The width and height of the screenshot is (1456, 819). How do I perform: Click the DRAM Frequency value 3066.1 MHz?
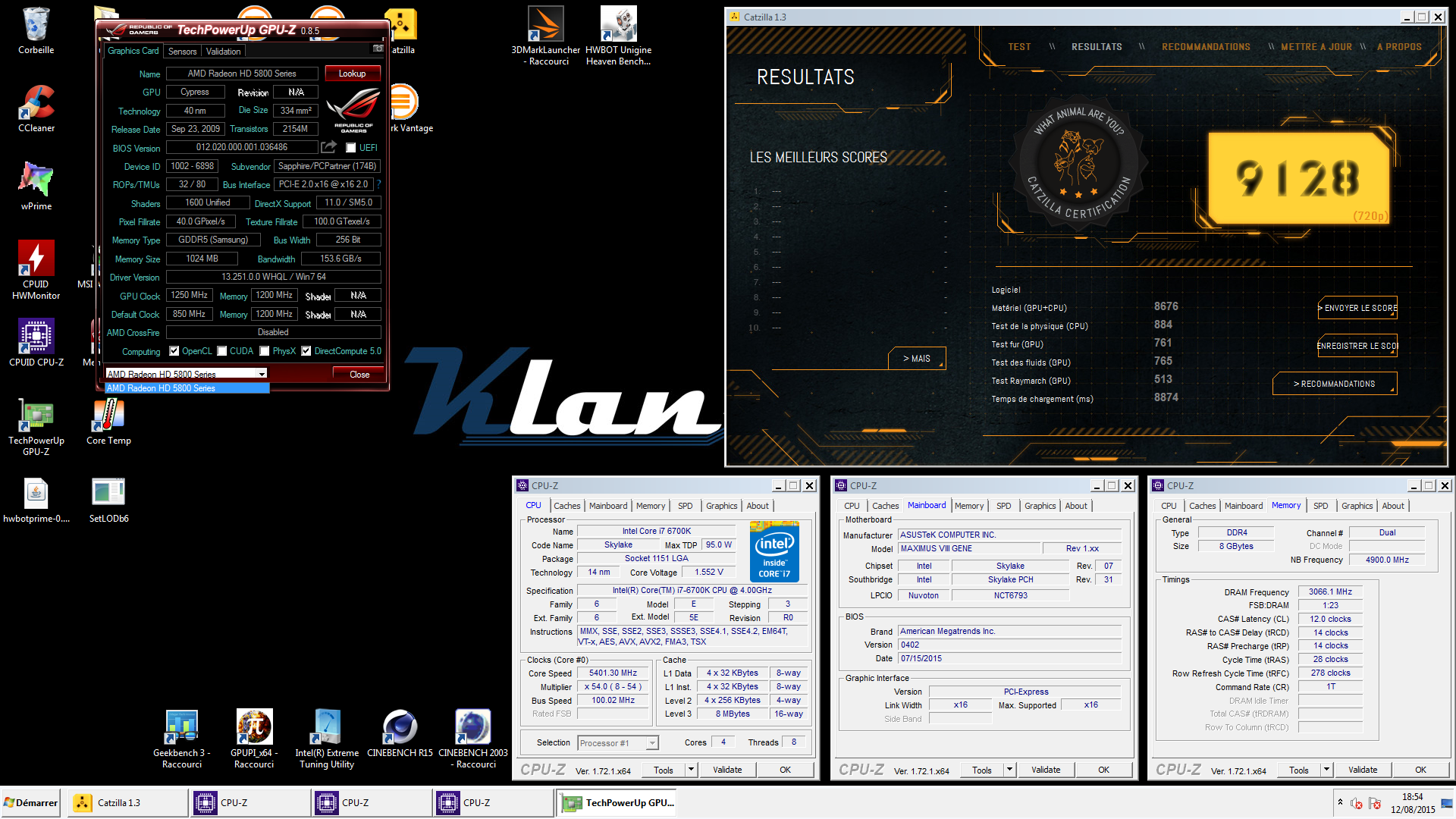pos(1330,592)
